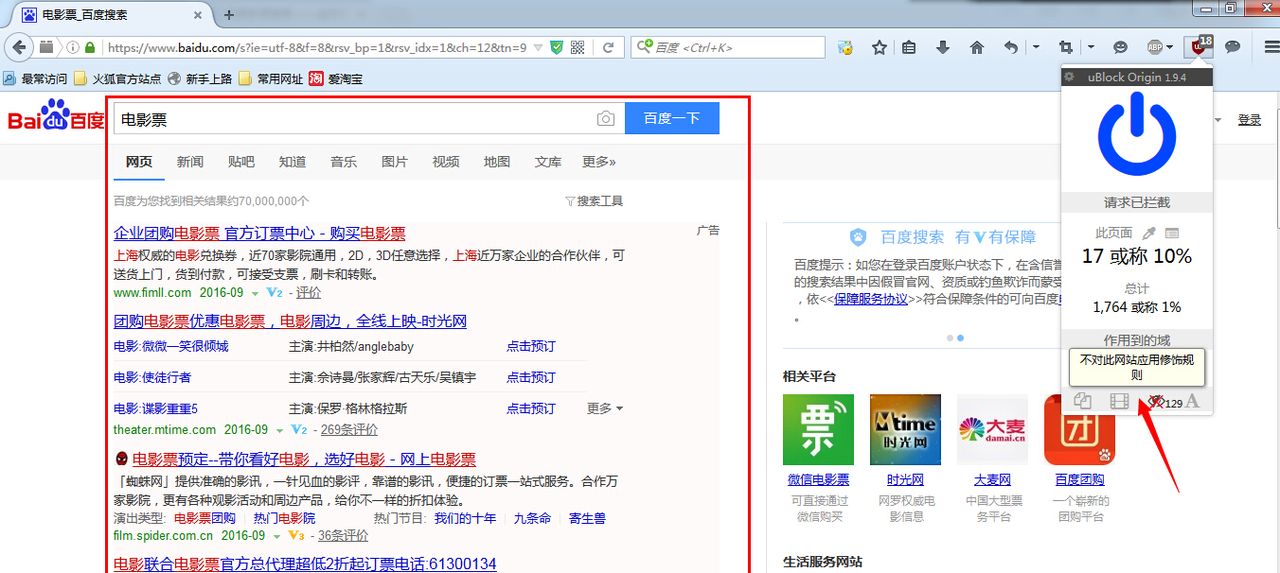
Task: Show bookmarks list toolbar icon
Action: [x=909, y=47]
